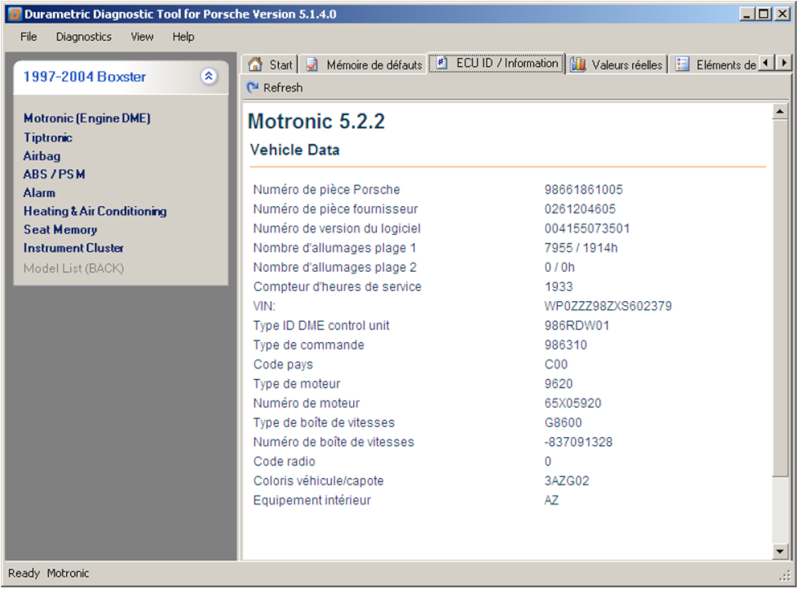The image size is (800, 589).
Task: Switch to the ECU ID / Information tab
Action: 497,63
